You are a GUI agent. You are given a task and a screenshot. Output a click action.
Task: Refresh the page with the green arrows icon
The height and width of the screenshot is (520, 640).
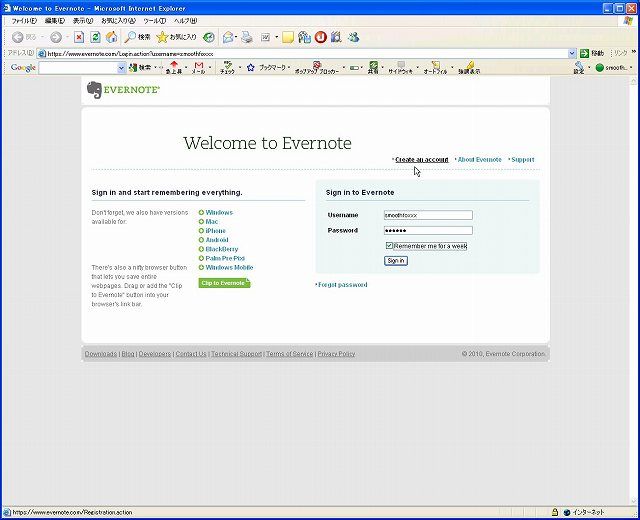point(96,37)
